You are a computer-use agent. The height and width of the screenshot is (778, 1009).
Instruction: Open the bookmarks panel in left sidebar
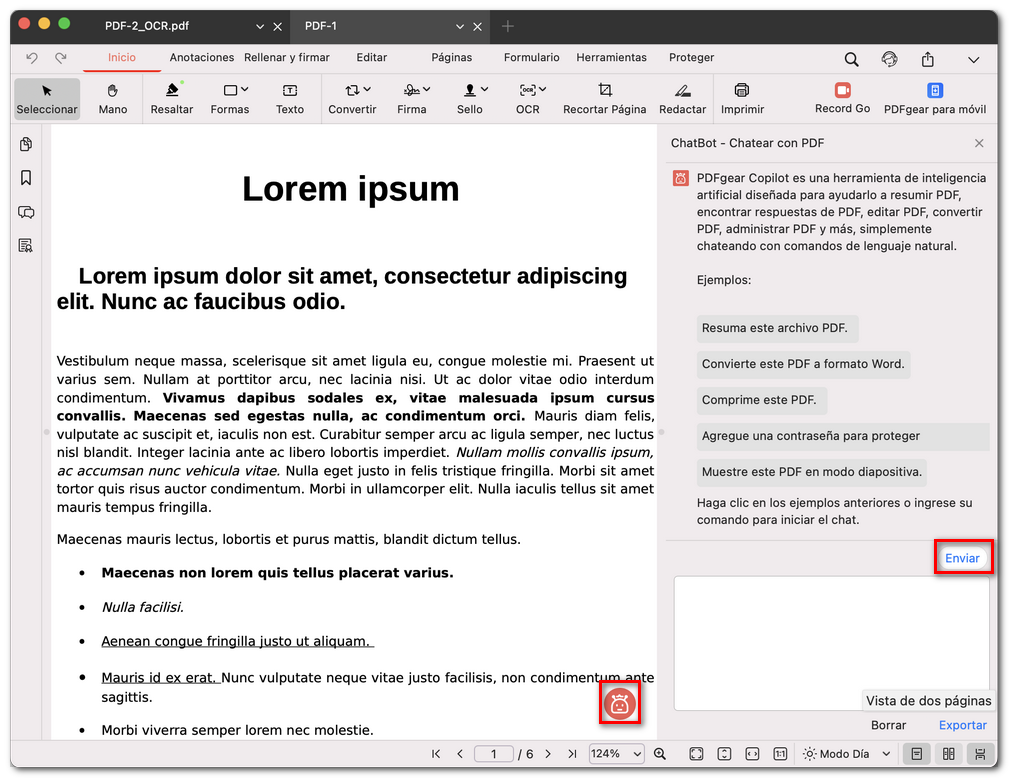coord(26,178)
